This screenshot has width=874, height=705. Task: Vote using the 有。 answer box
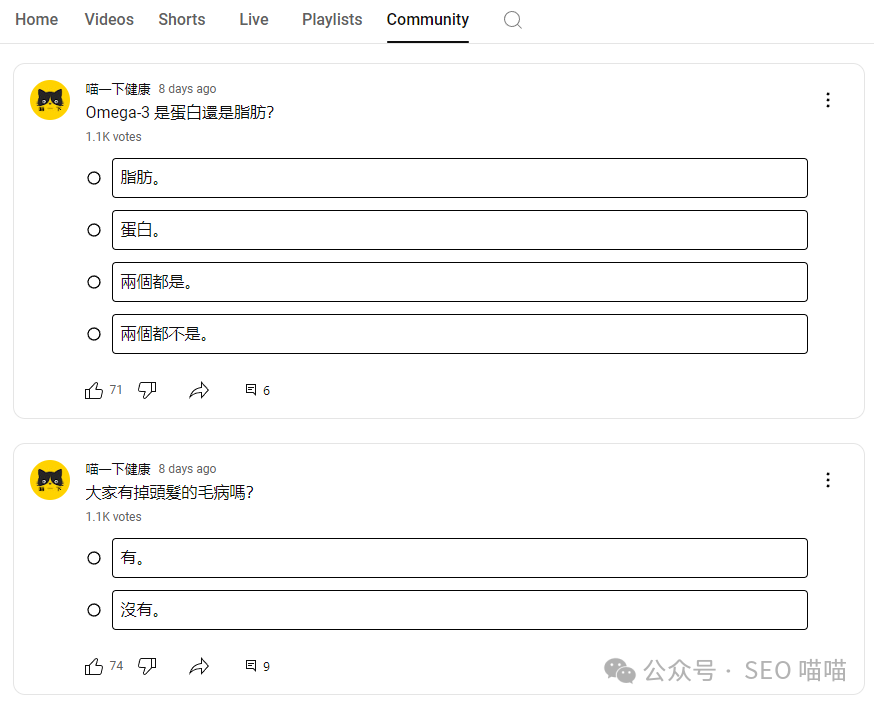pos(460,558)
